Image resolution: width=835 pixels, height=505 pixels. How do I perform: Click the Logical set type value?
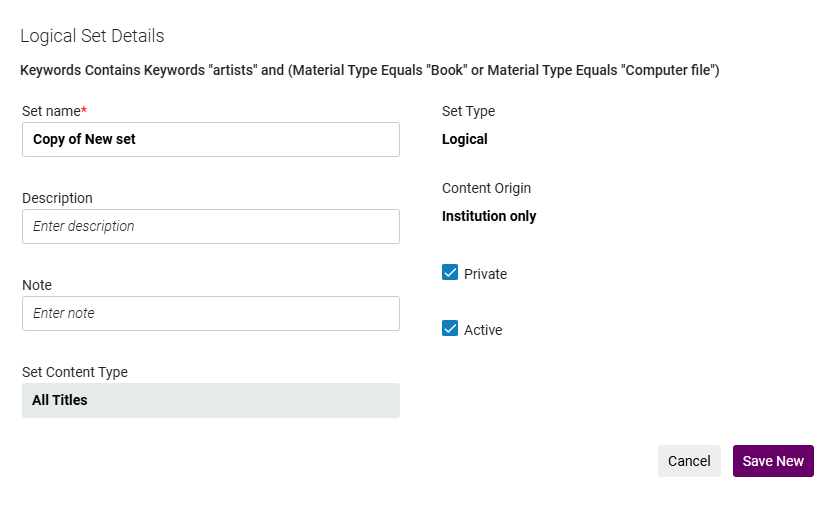[x=465, y=139]
